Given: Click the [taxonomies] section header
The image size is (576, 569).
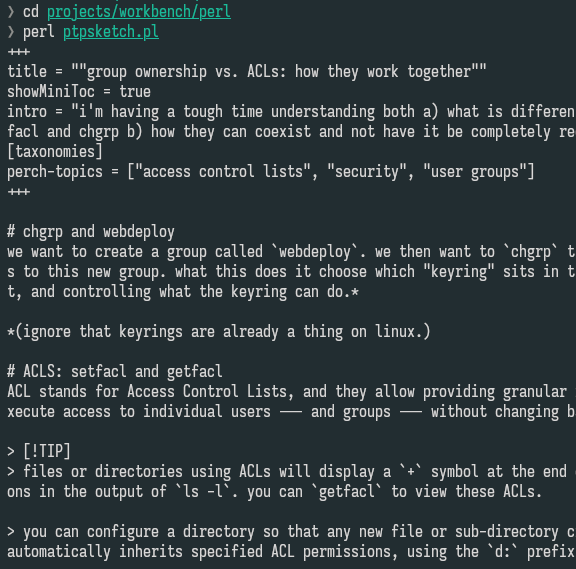Looking at the screenshot, I should [55, 152].
